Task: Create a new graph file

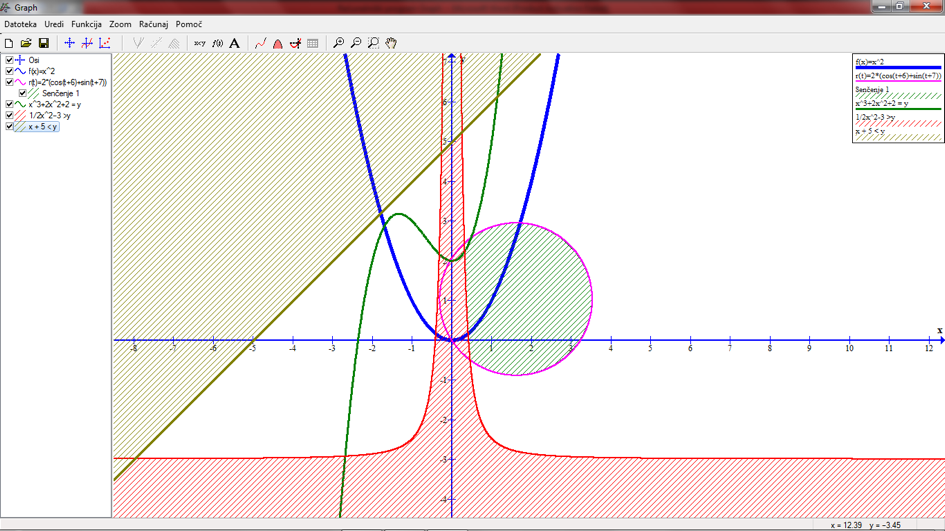Action: tap(9, 43)
